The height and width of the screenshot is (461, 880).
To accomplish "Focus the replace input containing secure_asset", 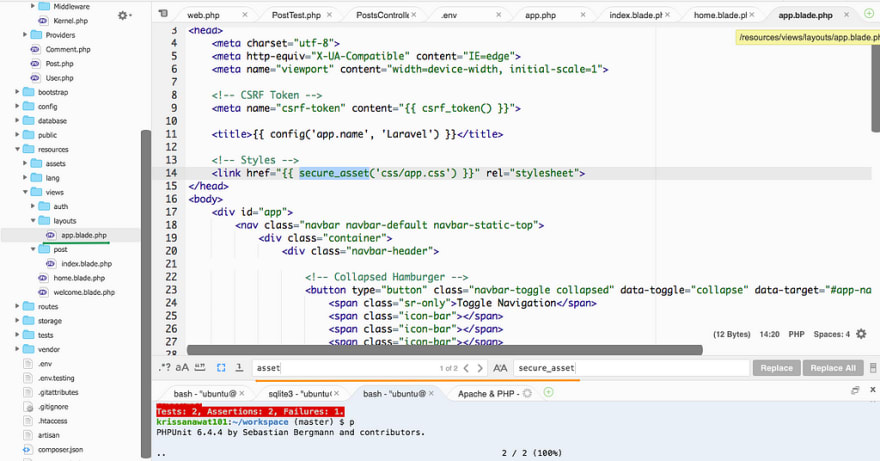I will click(x=631, y=368).
